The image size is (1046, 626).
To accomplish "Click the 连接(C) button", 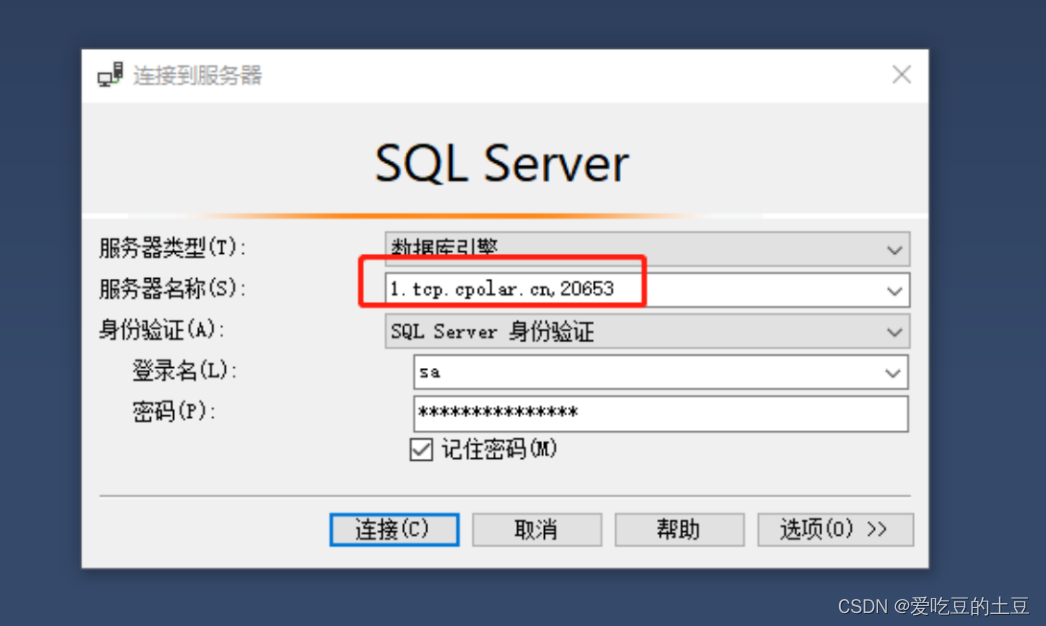I will (394, 529).
